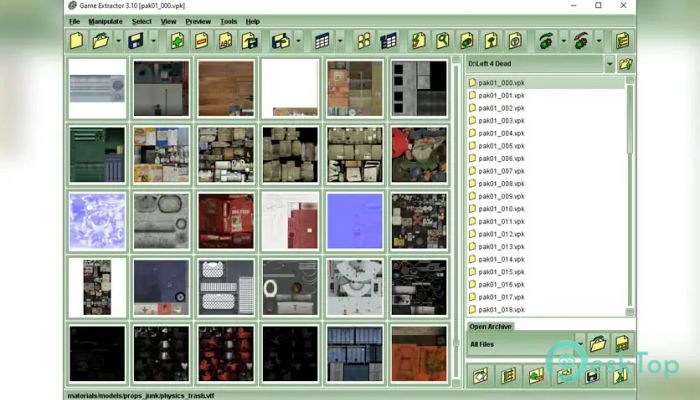Viewport: 700px width, 400px height.
Task: Open the Help menu
Action: 252,21
